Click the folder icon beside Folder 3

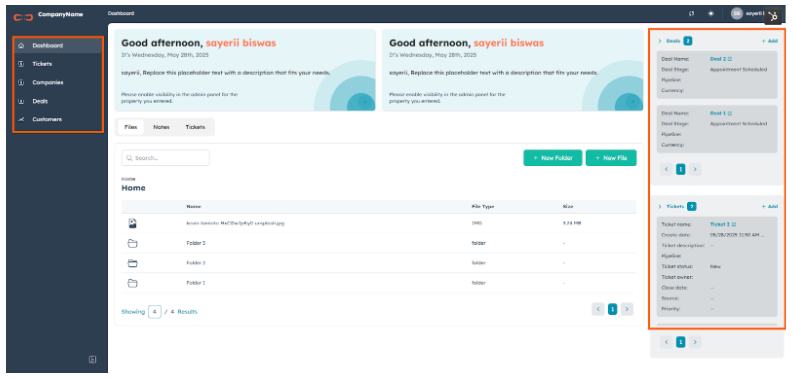coord(133,243)
